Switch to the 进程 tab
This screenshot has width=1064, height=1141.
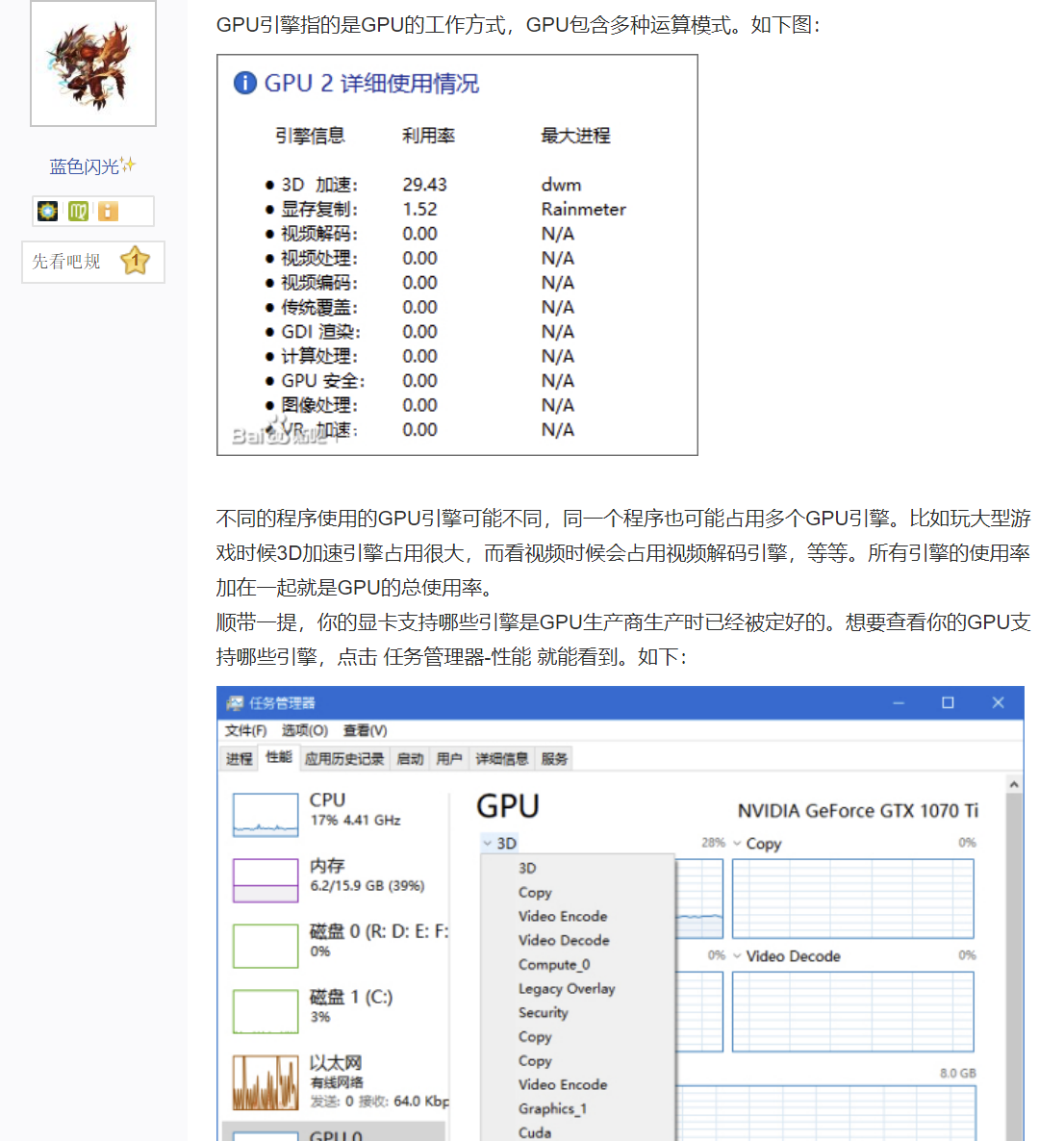tap(239, 759)
